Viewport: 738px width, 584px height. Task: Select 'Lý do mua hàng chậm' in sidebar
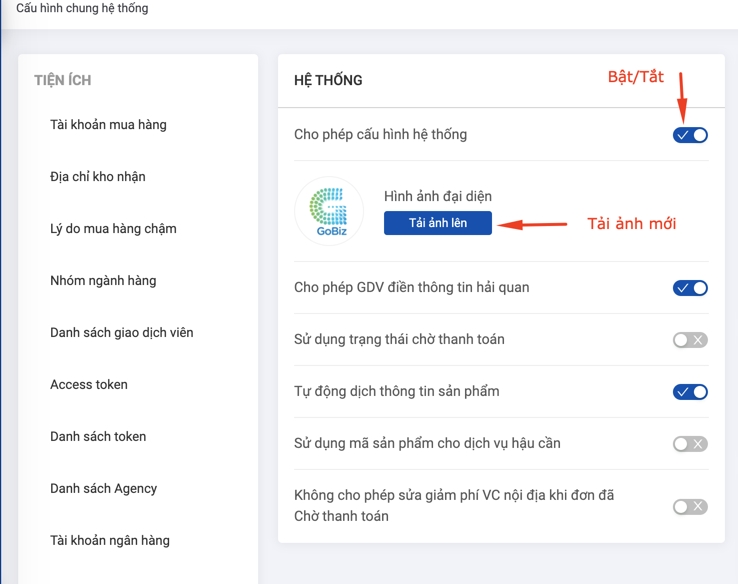(x=113, y=229)
